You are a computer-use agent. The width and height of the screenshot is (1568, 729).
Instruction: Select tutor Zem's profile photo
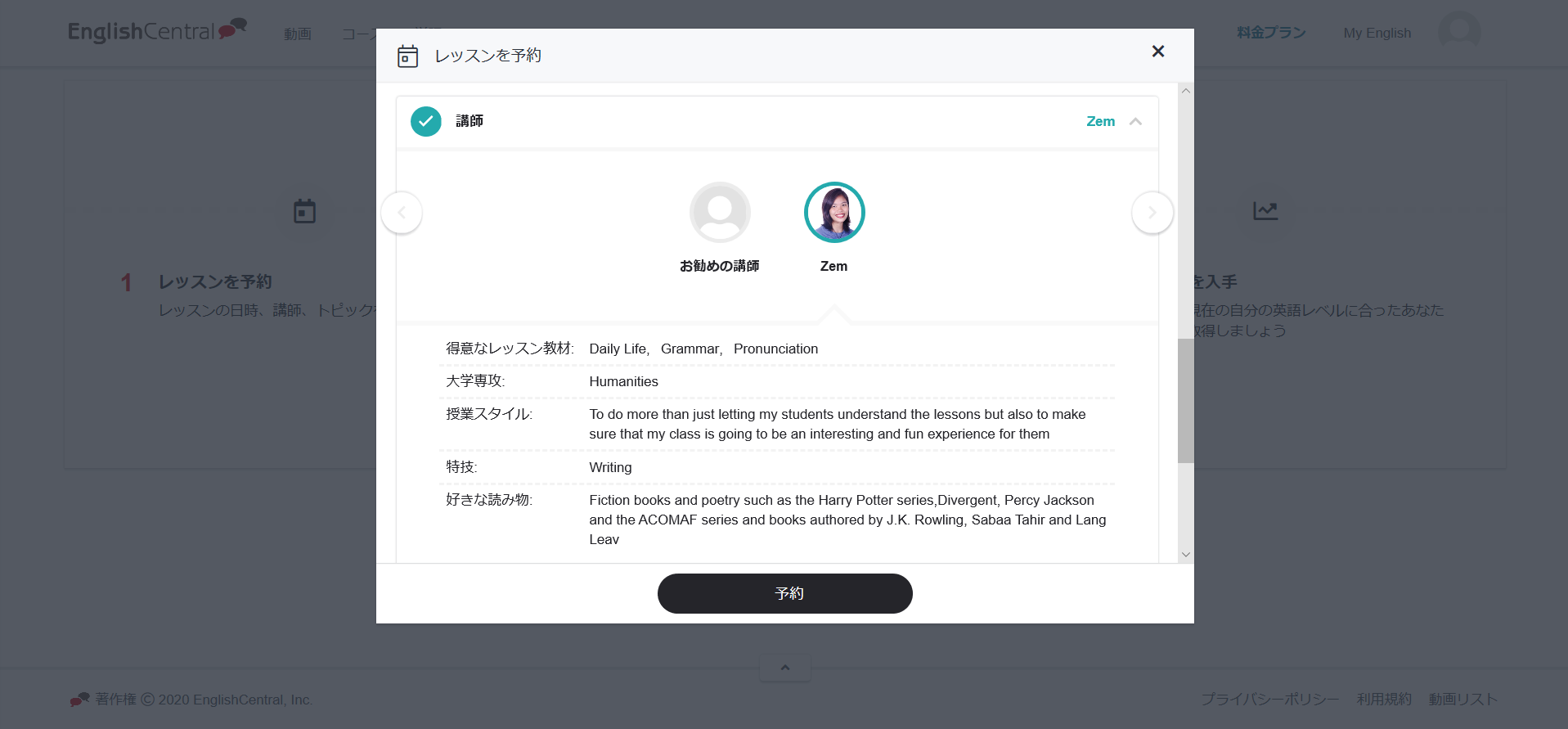[834, 213]
